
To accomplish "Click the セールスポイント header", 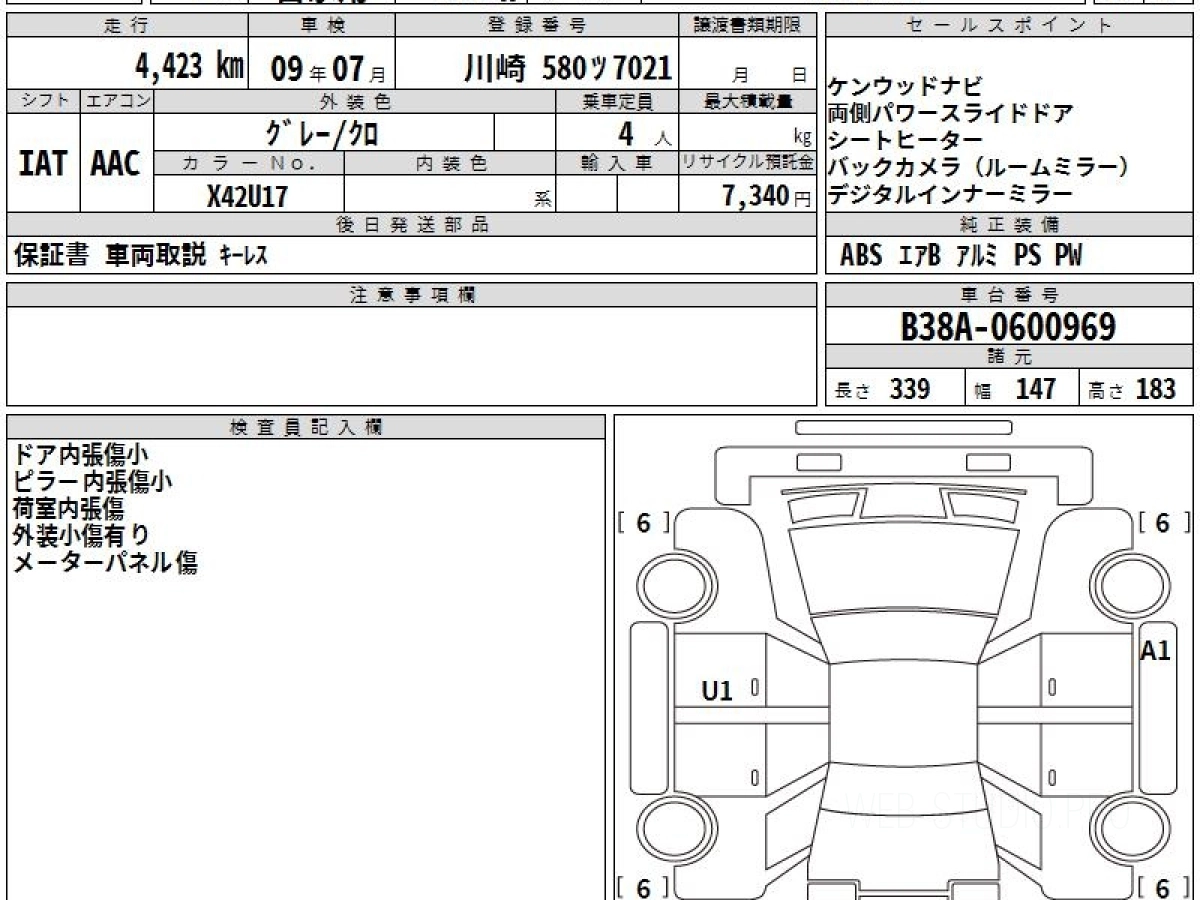I will pyautogui.click(x=1009, y=26).
